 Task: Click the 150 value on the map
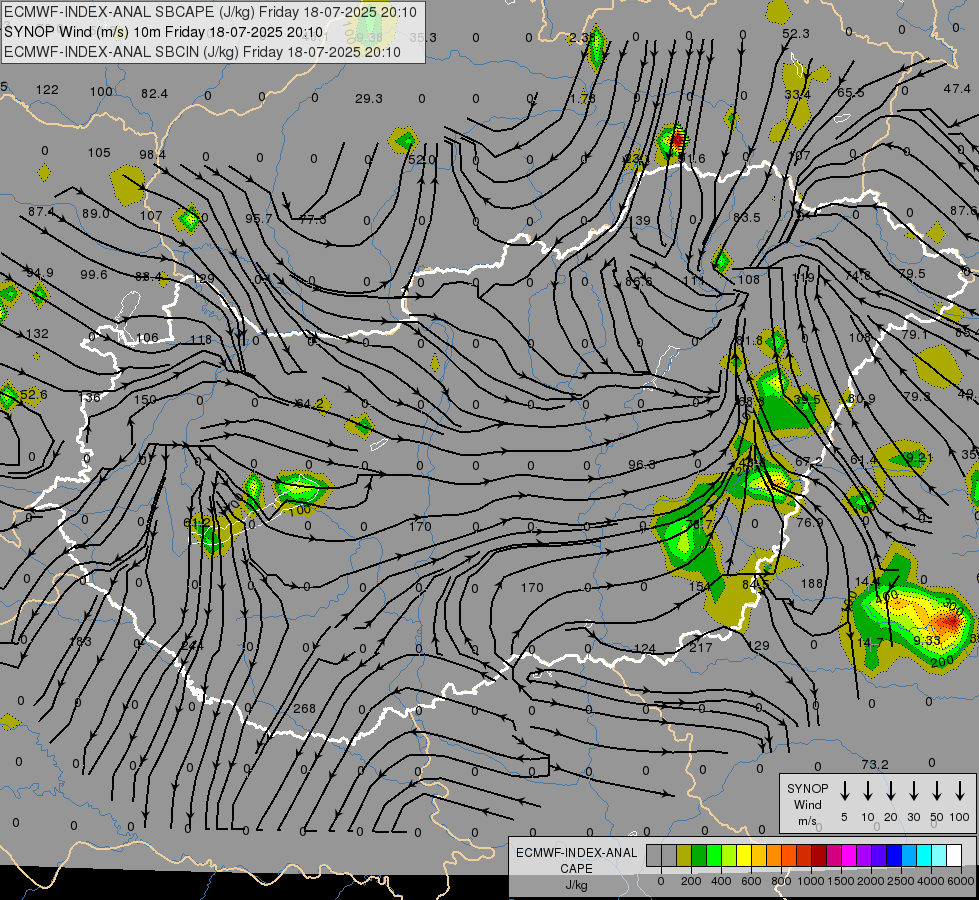[145, 399]
